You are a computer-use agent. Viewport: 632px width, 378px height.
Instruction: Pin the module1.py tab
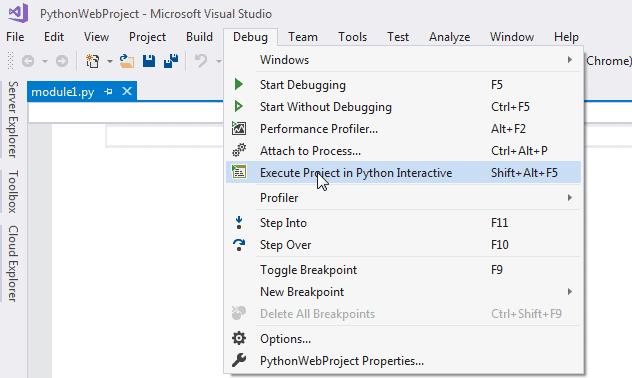tap(108, 92)
